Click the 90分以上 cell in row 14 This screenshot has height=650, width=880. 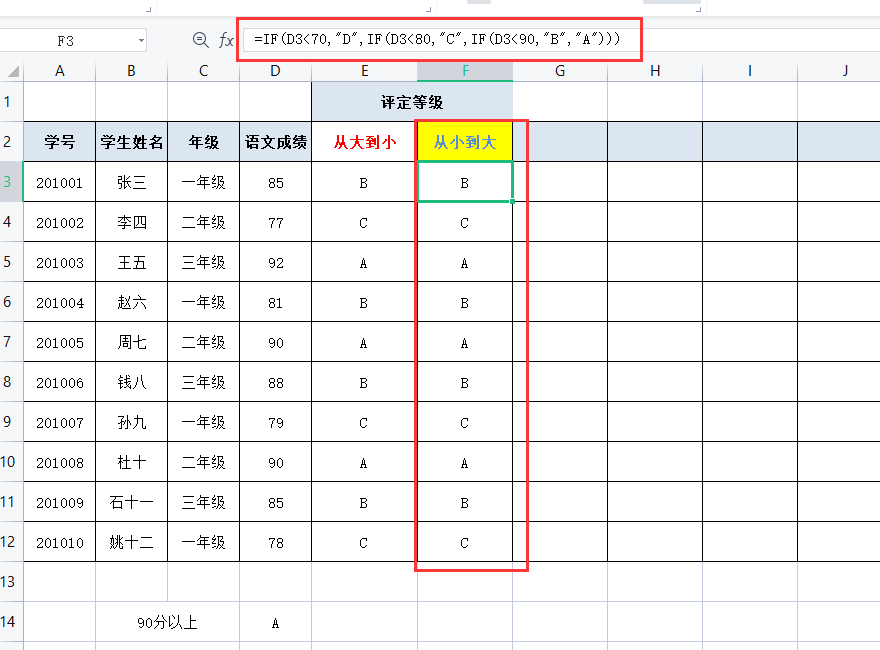167,621
